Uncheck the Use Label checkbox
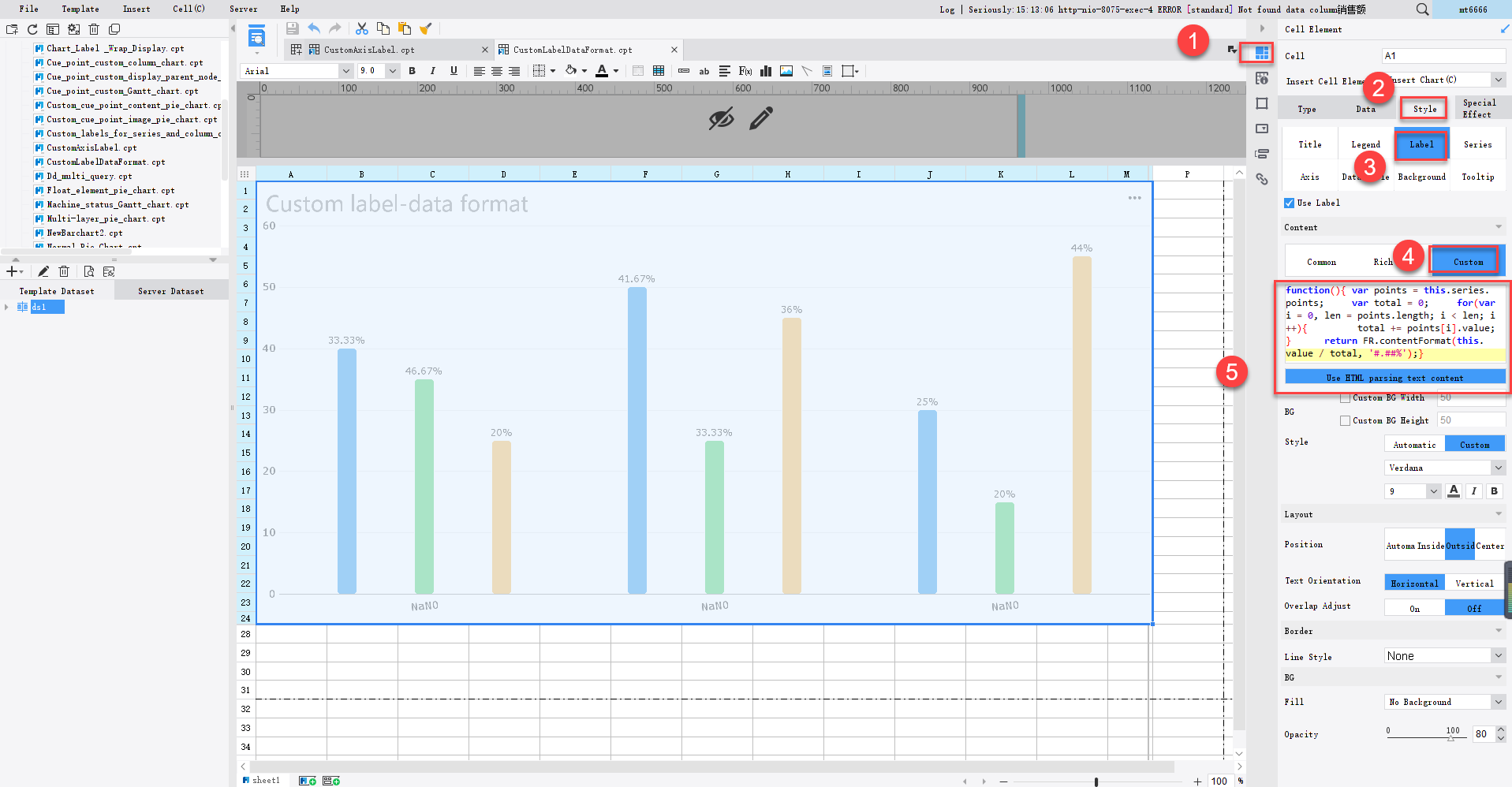This screenshot has width=1512, height=787. 1288,203
